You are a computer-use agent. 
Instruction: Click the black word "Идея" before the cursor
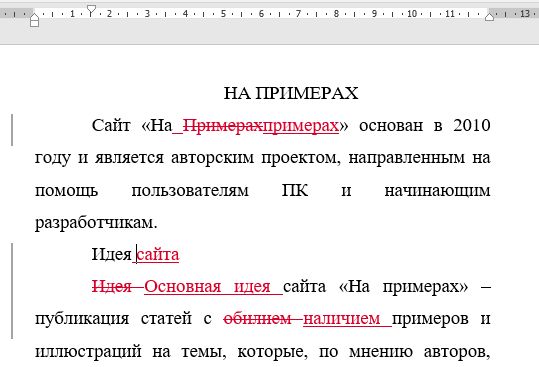point(112,255)
